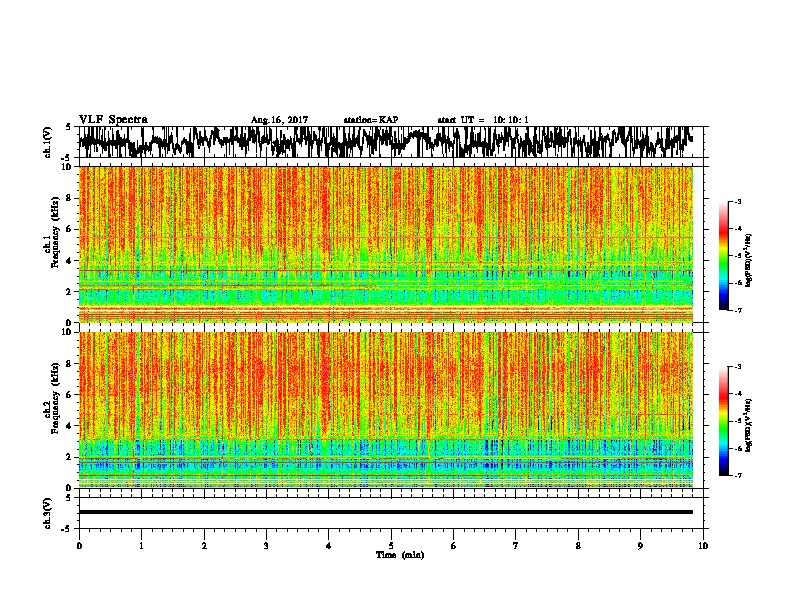Click the ch.3 flat voltage trace
The width and height of the screenshot is (792, 612).
(x=385, y=512)
